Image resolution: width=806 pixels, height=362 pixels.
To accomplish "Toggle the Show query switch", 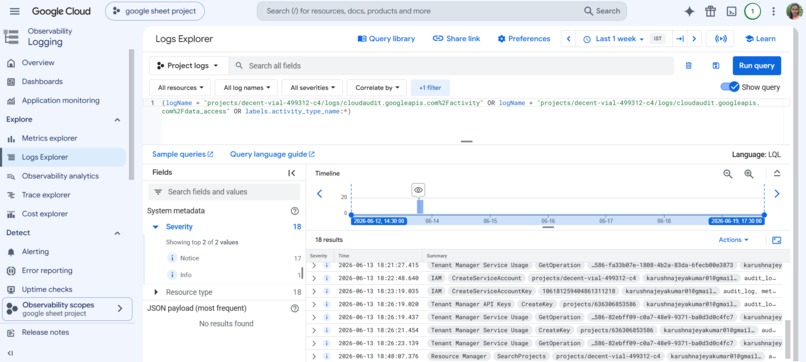I will [x=729, y=87].
